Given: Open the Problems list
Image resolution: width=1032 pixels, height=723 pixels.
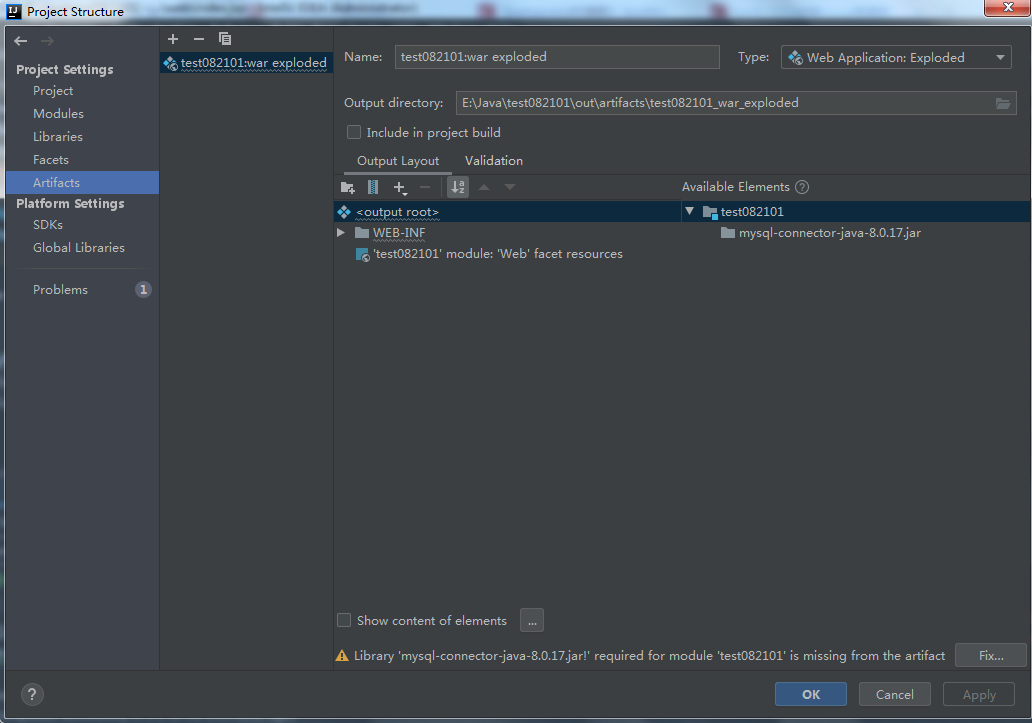Looking at the screenshot, I should coord(60,290).
